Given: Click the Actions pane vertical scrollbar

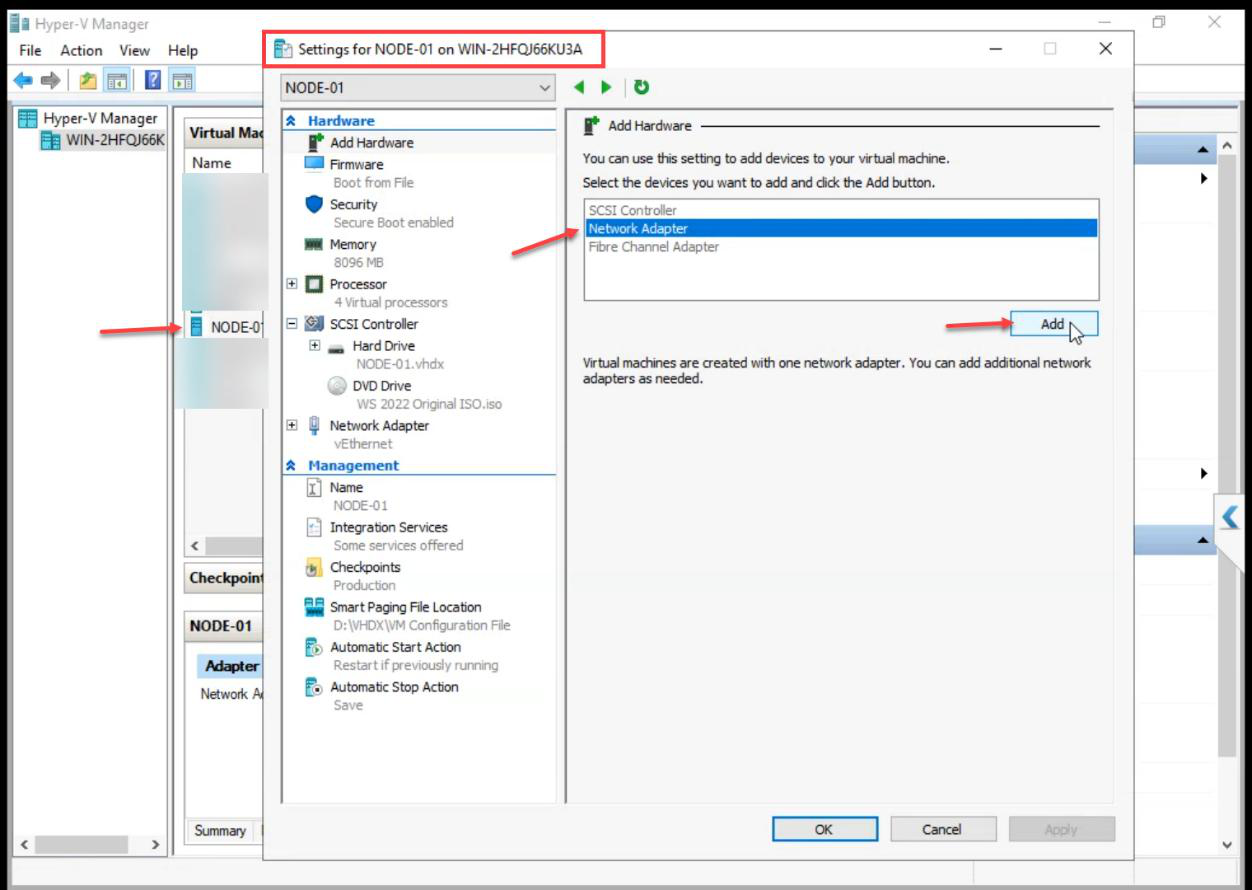Looking at the screenshot, I should (1228, 455).
